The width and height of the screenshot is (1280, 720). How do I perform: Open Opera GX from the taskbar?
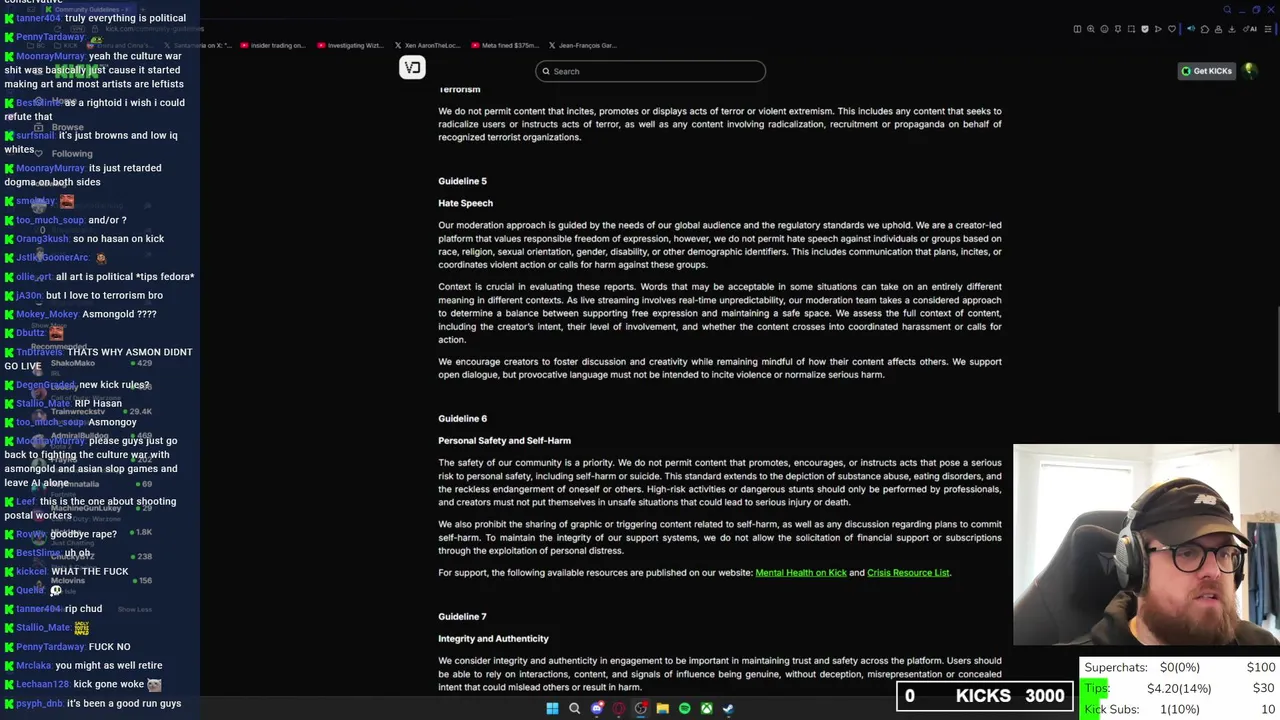click(619, 708)
